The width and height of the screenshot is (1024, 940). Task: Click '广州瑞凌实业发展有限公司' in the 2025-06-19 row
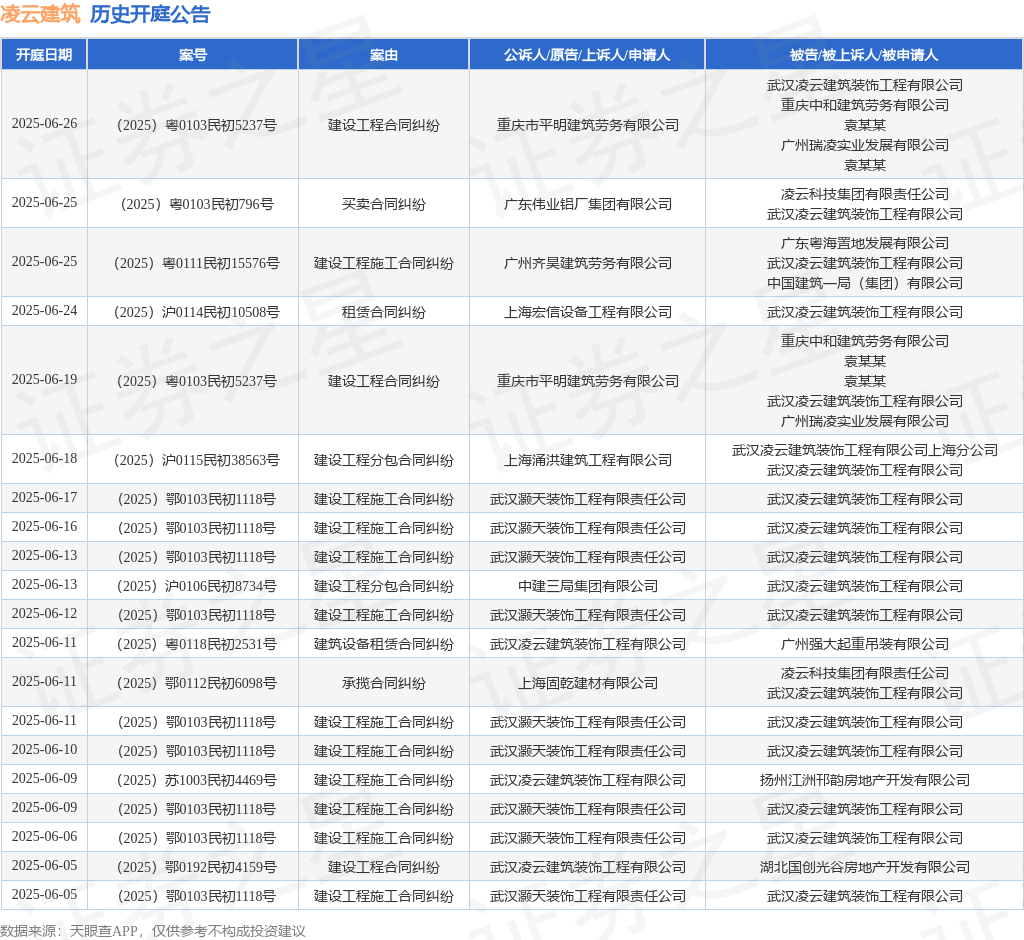coord(865,421)
